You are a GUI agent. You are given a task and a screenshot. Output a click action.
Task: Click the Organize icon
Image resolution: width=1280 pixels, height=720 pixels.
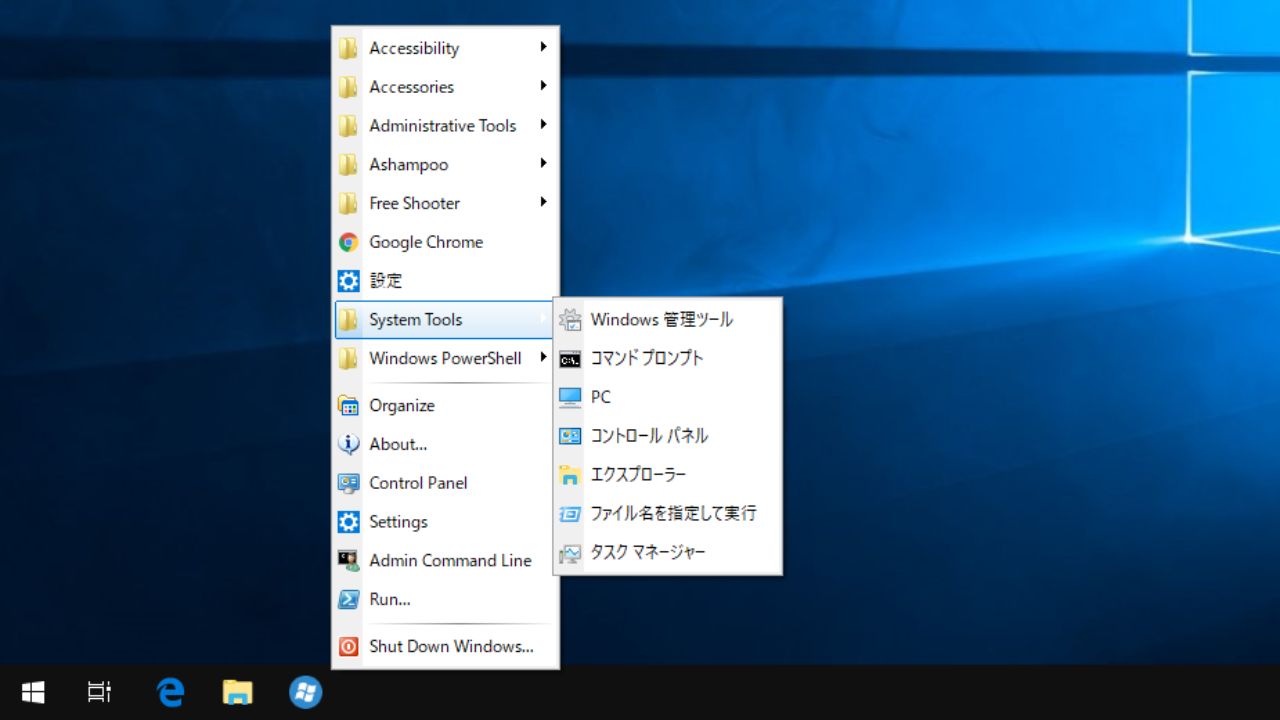348,405
